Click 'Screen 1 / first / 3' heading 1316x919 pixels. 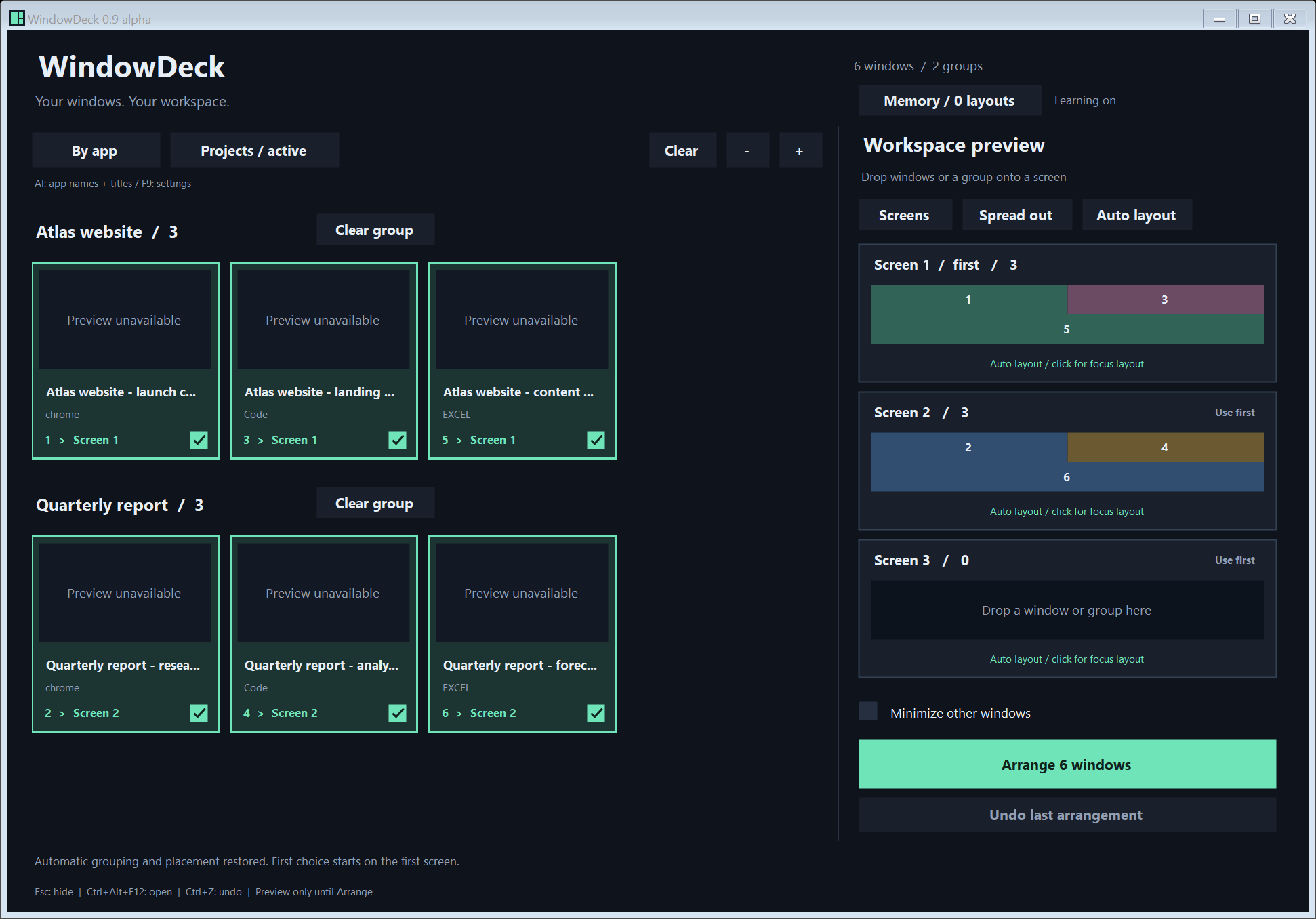[946, 264]
